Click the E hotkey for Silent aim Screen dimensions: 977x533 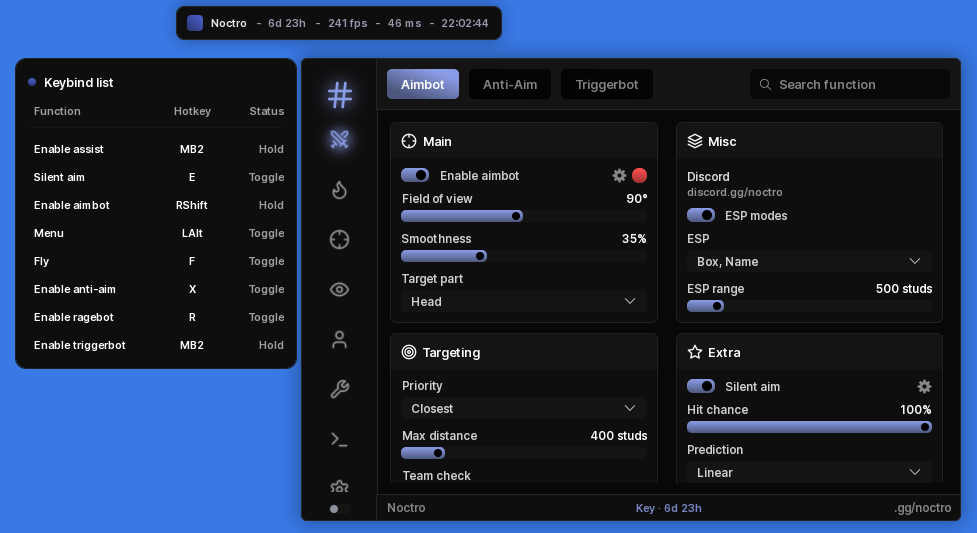192,177
